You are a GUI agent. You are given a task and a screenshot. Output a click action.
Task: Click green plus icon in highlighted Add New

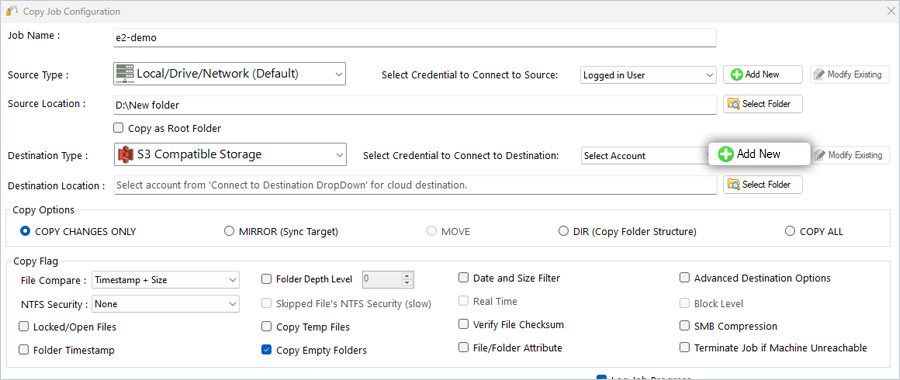pyautogui.click(x=726, y=154)
